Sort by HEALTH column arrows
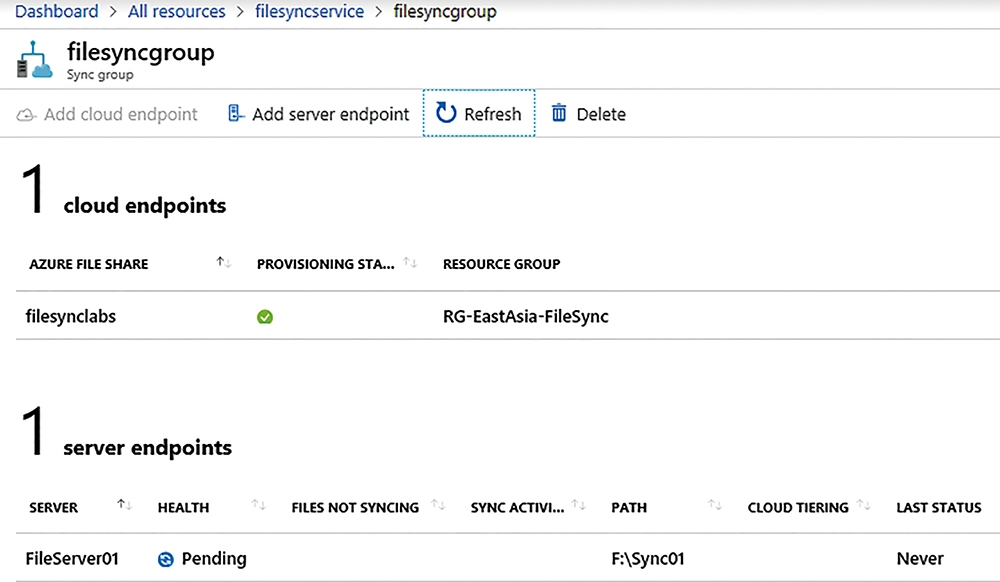This screenshot has height=582, width=1000. coord(258,505)
